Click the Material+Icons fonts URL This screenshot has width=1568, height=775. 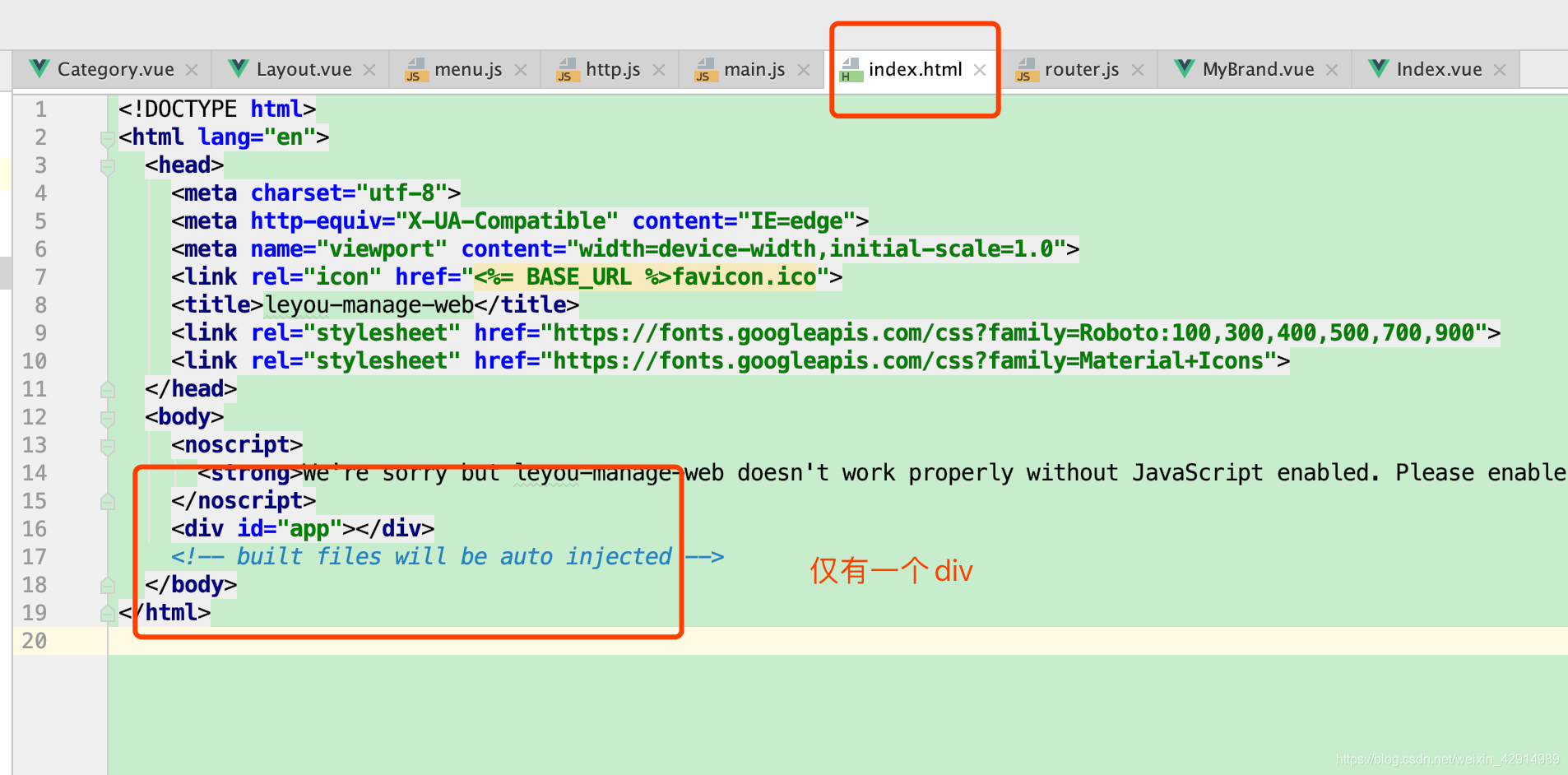908,361
